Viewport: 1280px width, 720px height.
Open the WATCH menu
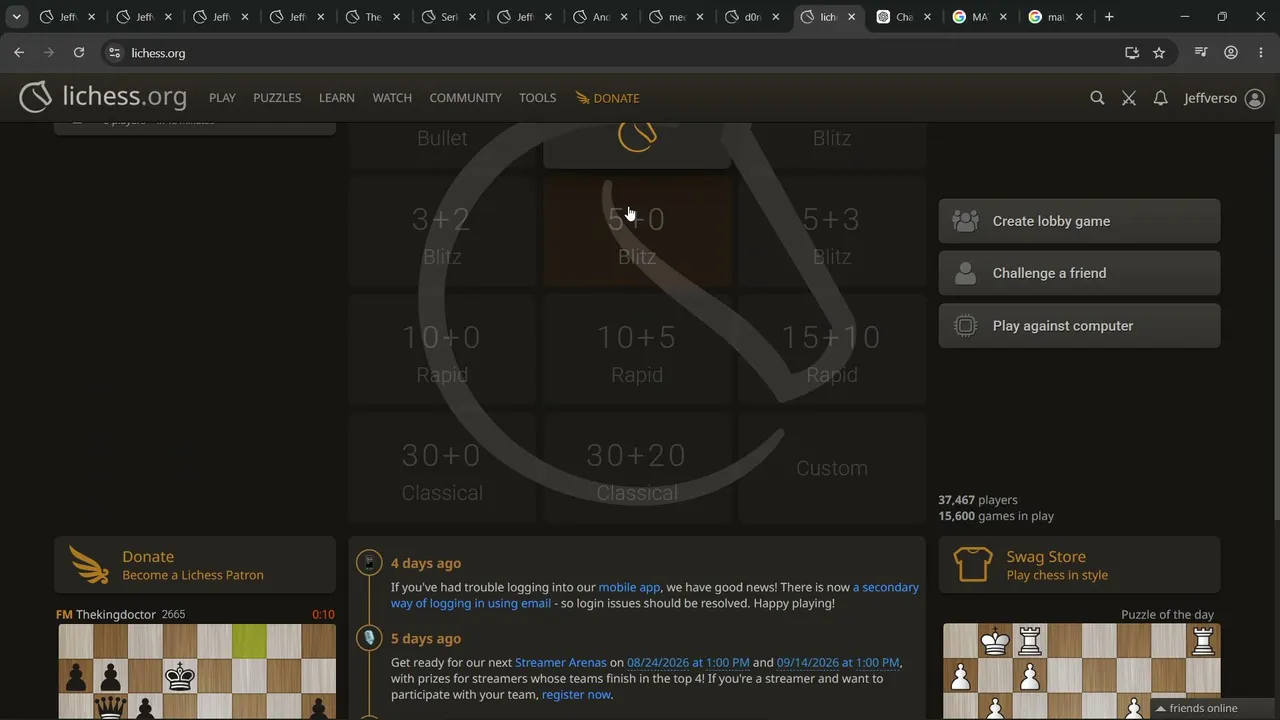pyautogui.click(x=392, y=98)
